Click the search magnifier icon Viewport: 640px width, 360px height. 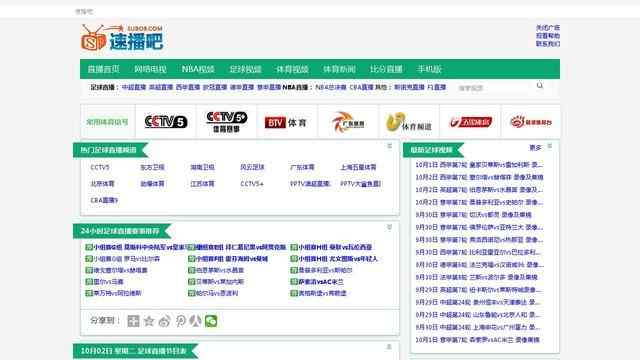point(540,86)
